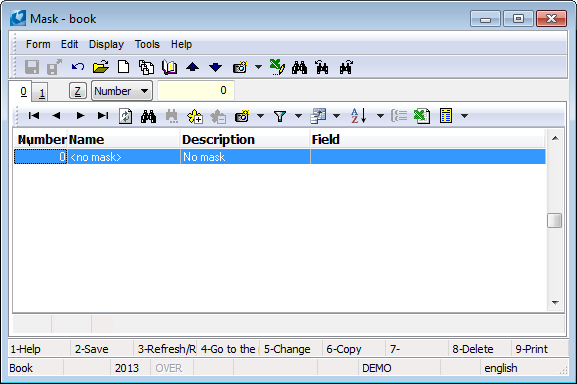Screen dimensions: 577x384
Task: Open dropdown arrow next to top camera icon
Action: pyautogui.click(x=258, y=67)
